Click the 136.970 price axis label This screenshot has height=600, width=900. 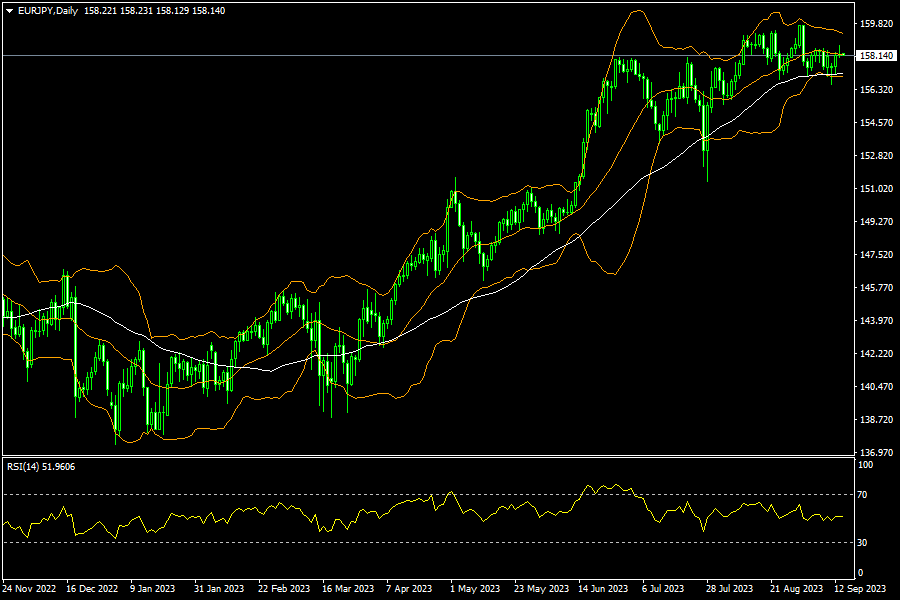877,452
